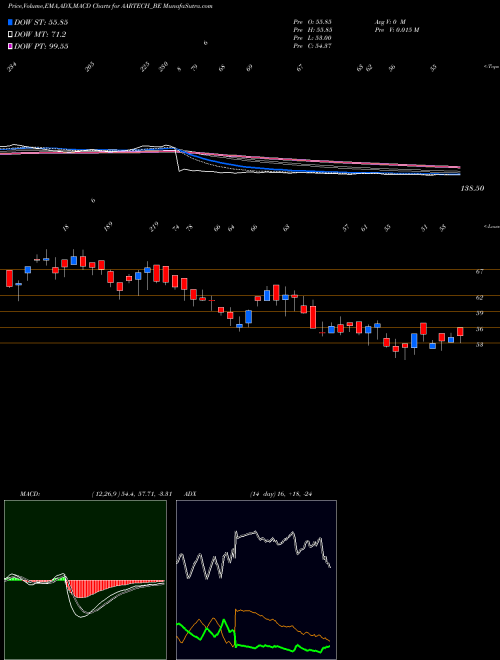The width and height of the screenshot is (500, 660).
Task: Click the Pre V 0.015 M label
Action: click(x=396, y=30)
